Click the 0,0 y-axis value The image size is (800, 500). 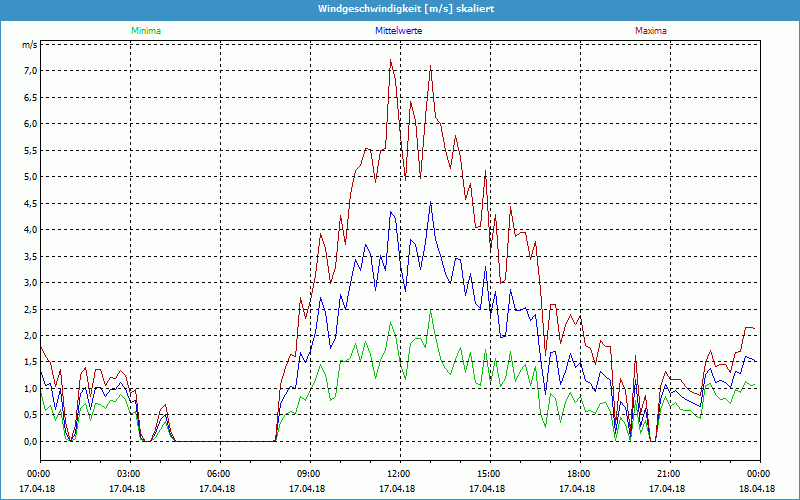tap(31, 441)
